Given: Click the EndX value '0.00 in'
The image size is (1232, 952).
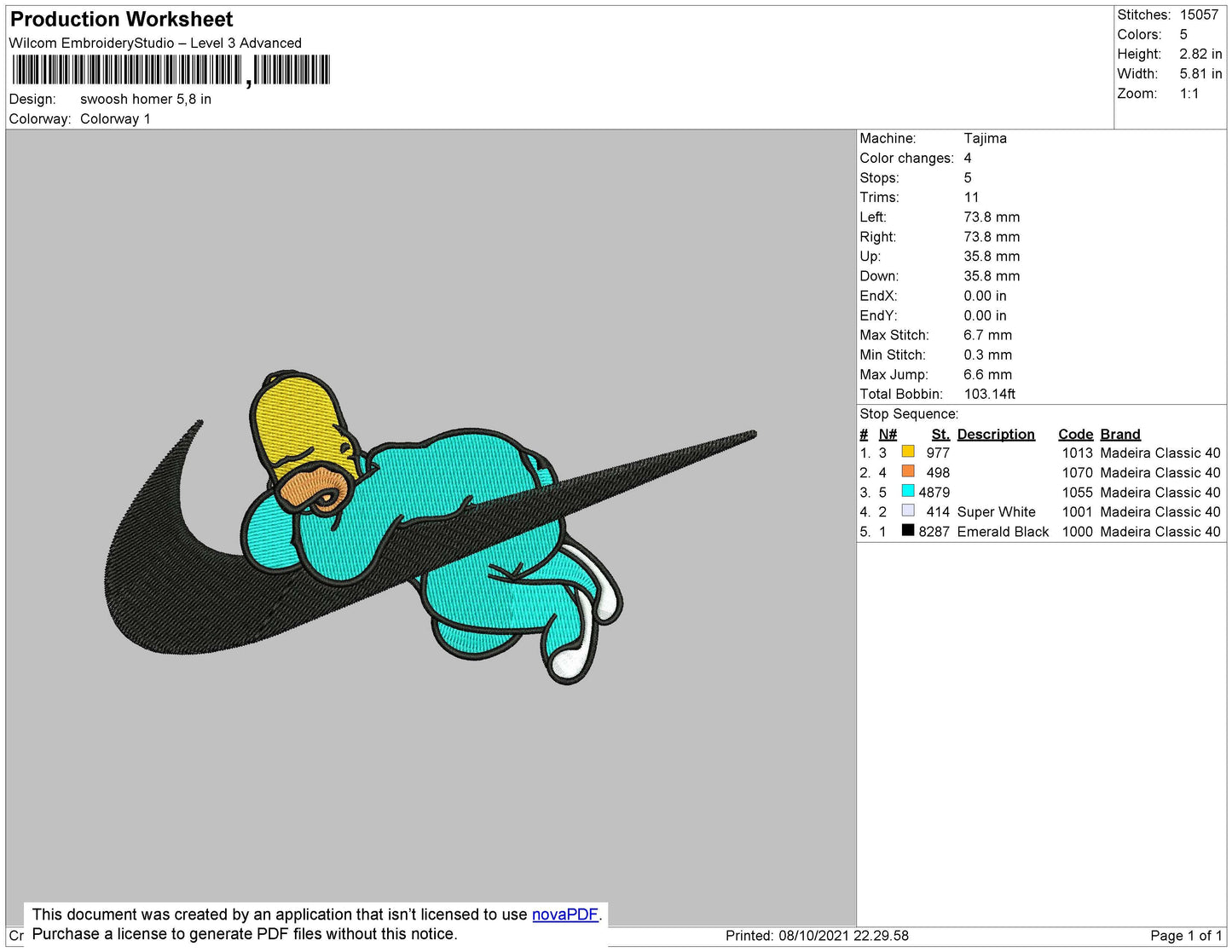Looking at the screenshot, I should tap(985, 297).
